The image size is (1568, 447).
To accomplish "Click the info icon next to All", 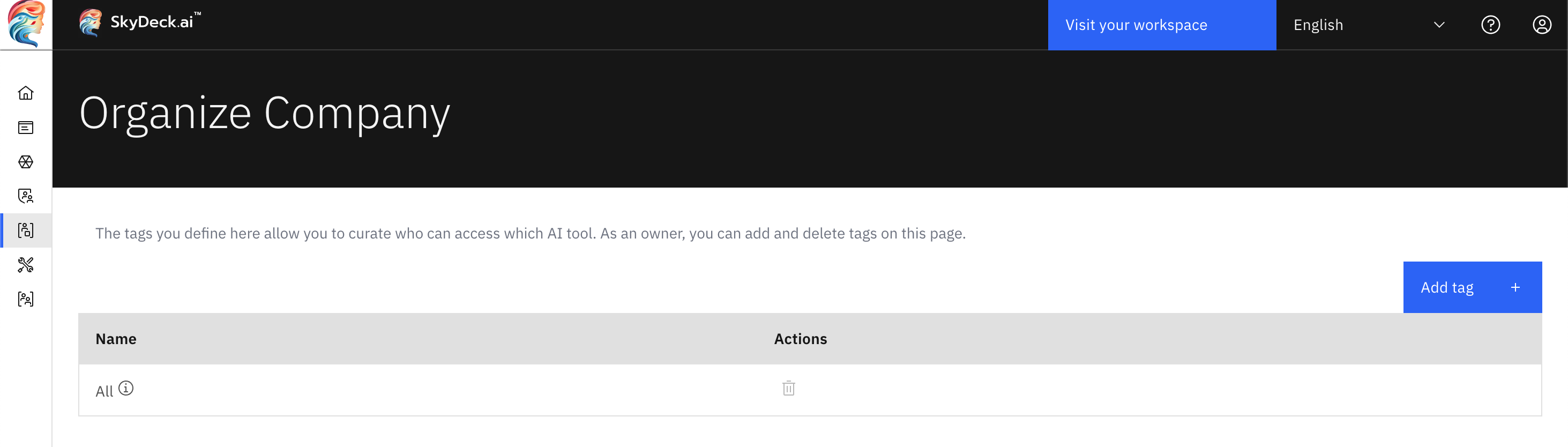I will coord(126,388).
